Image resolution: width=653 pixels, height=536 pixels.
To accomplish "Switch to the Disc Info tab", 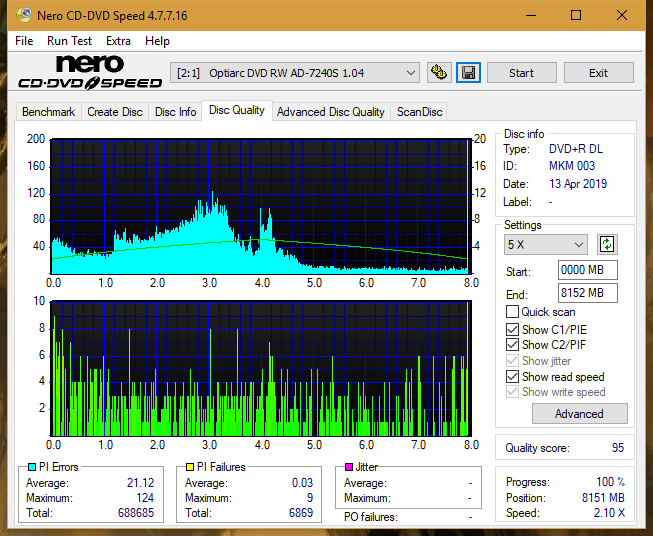I will pos(175,112).
